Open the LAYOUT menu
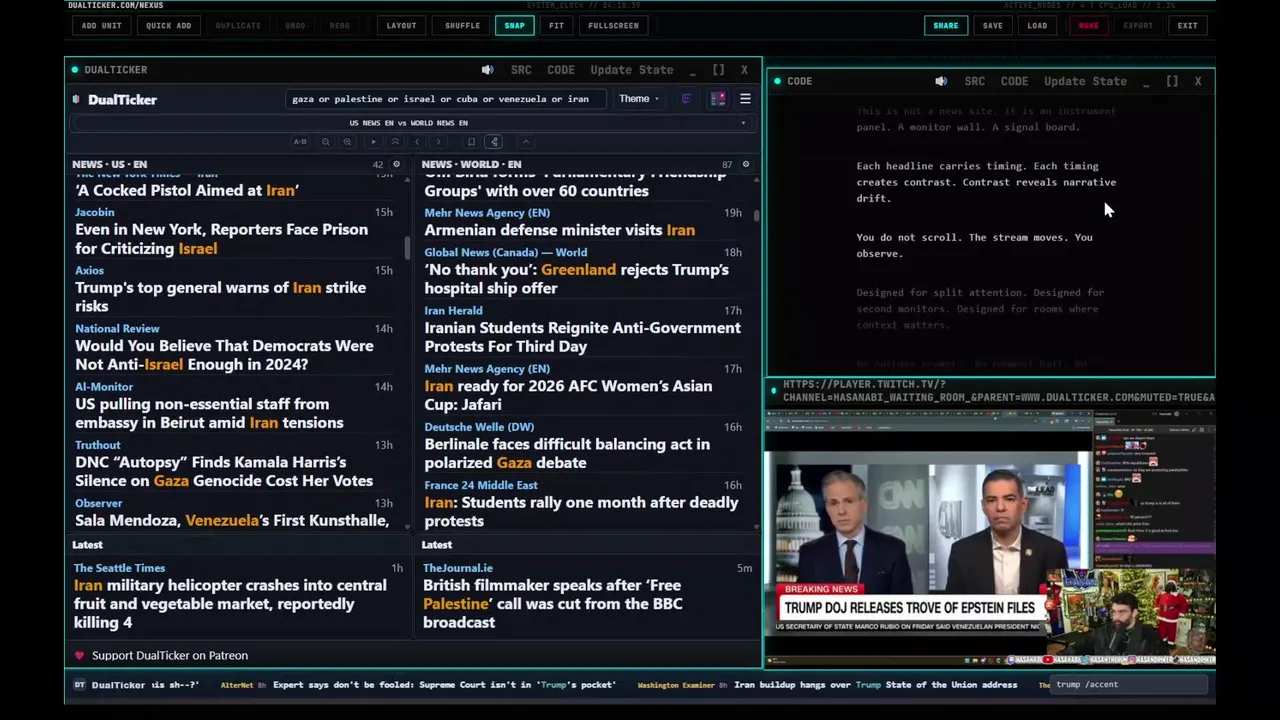Viewport: 1280px width, 720px height. (401, 25)
